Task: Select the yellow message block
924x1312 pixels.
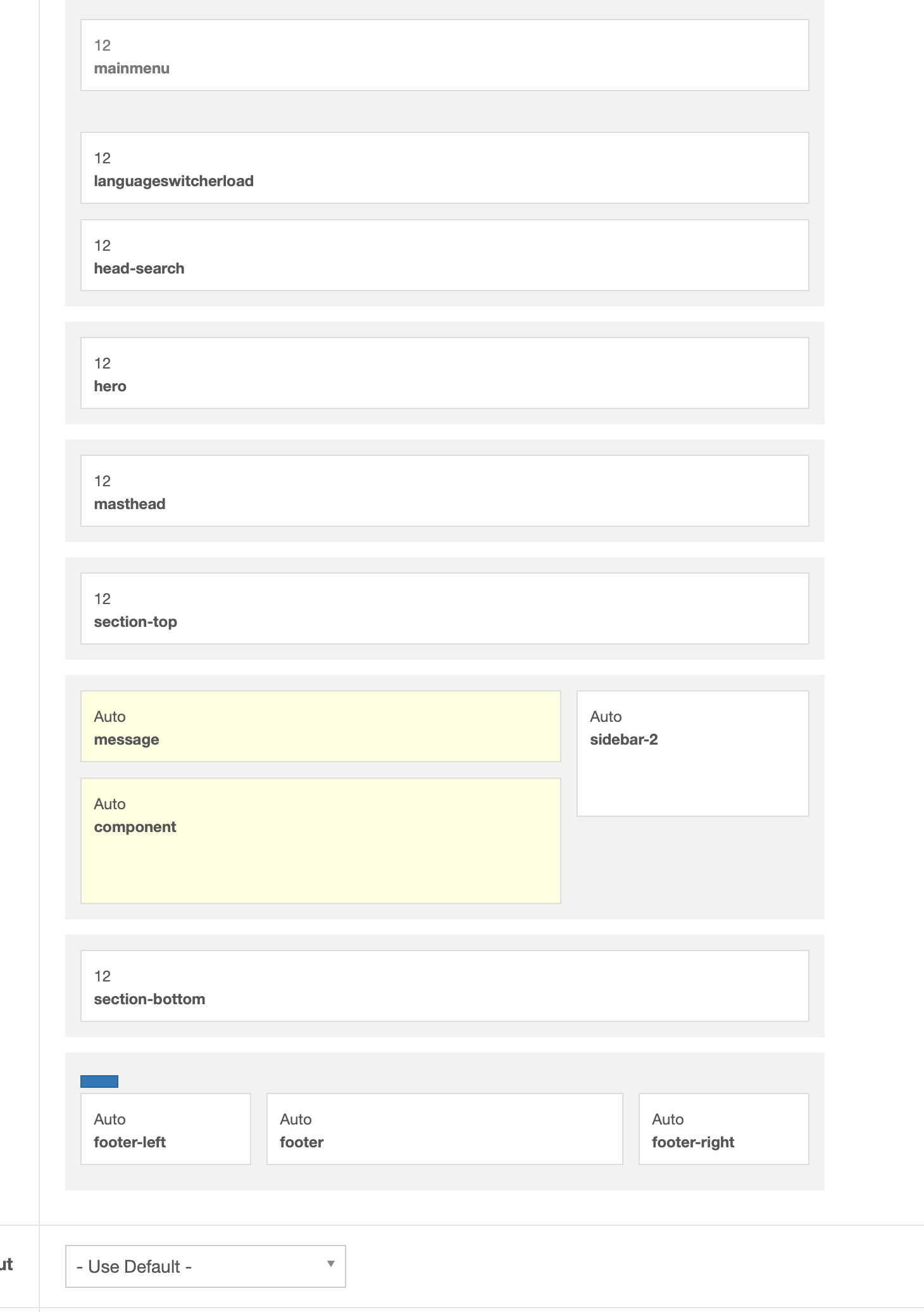Action: [320, 727]
